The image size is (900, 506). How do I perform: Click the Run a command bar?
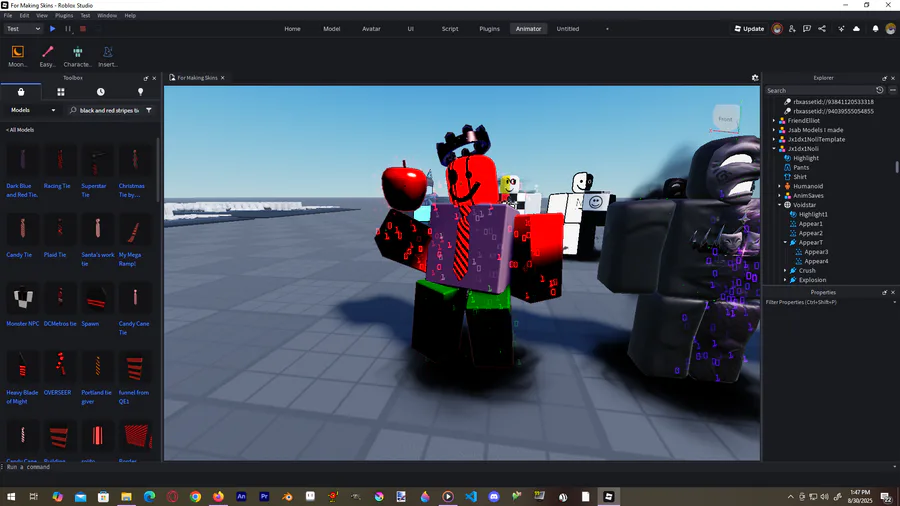(x=448, y=467)
